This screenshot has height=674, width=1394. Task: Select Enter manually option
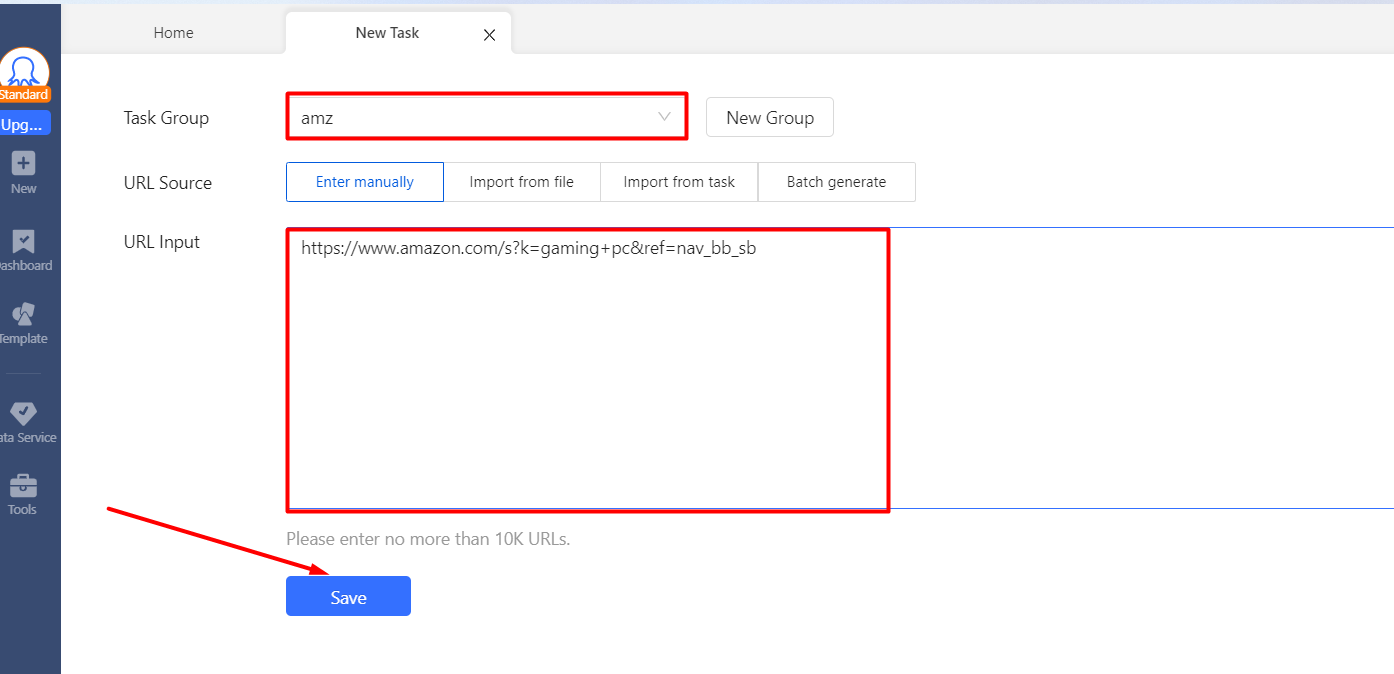tap(364, 181)
